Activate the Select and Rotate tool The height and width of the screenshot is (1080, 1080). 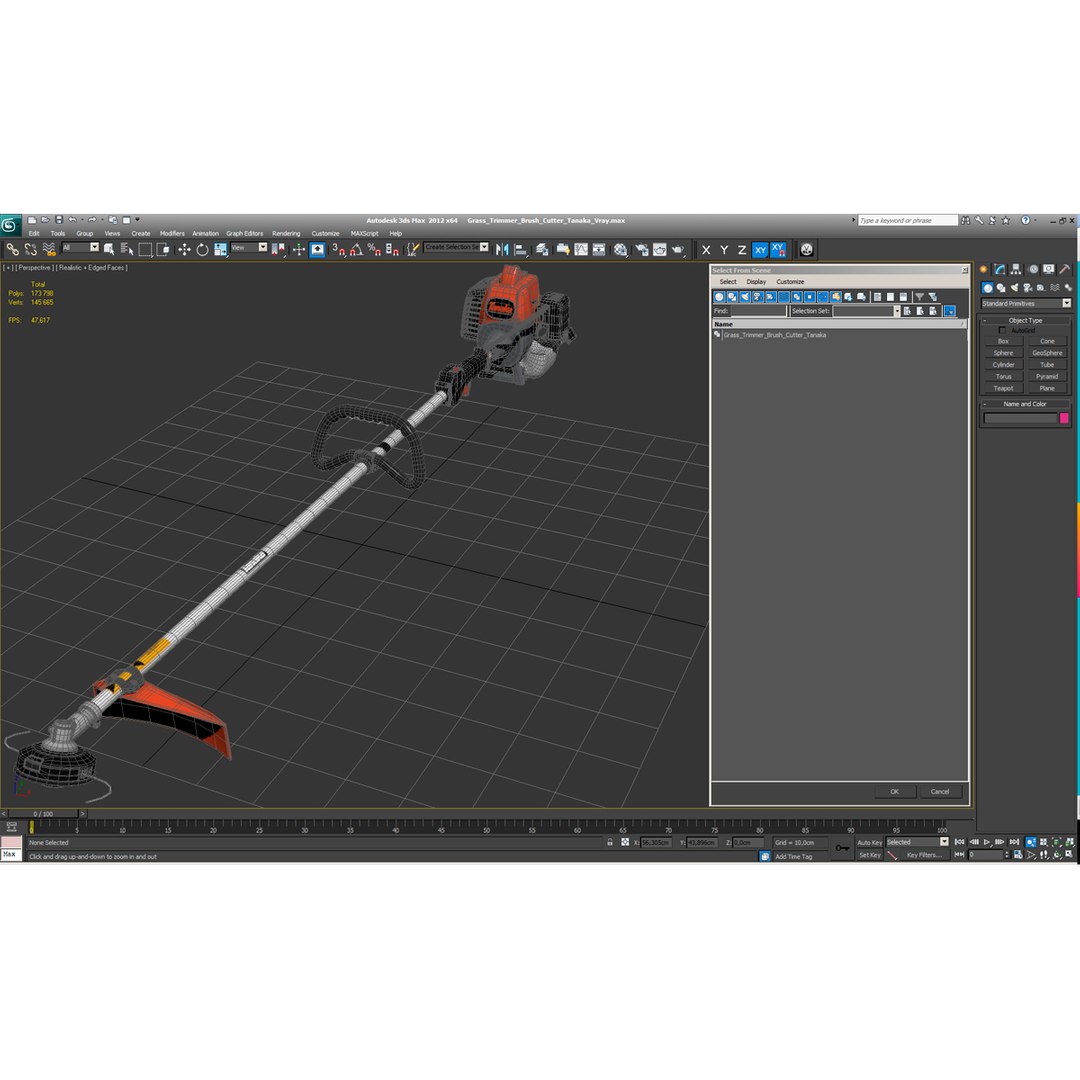click(x=202, y=249)
